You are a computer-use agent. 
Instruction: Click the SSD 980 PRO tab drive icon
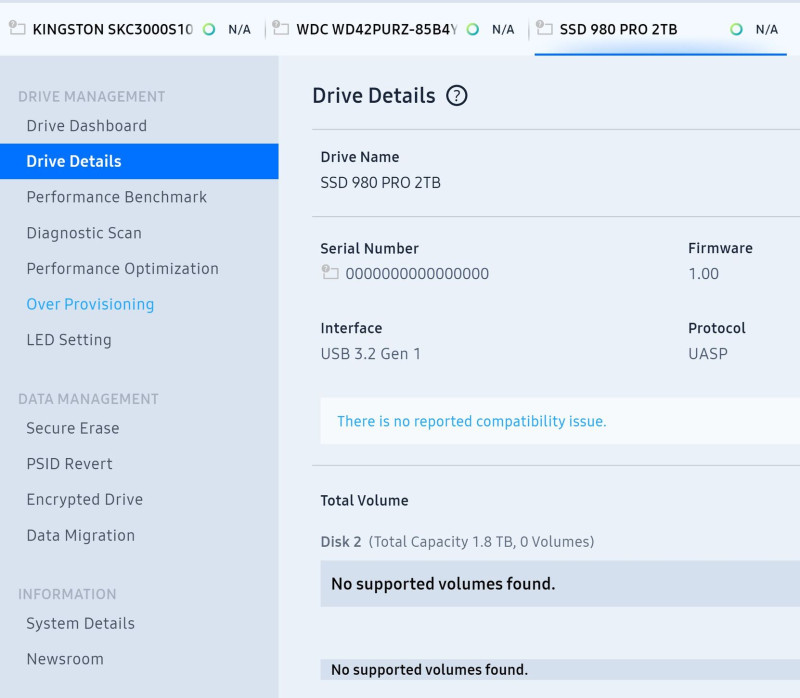(544, 28)
